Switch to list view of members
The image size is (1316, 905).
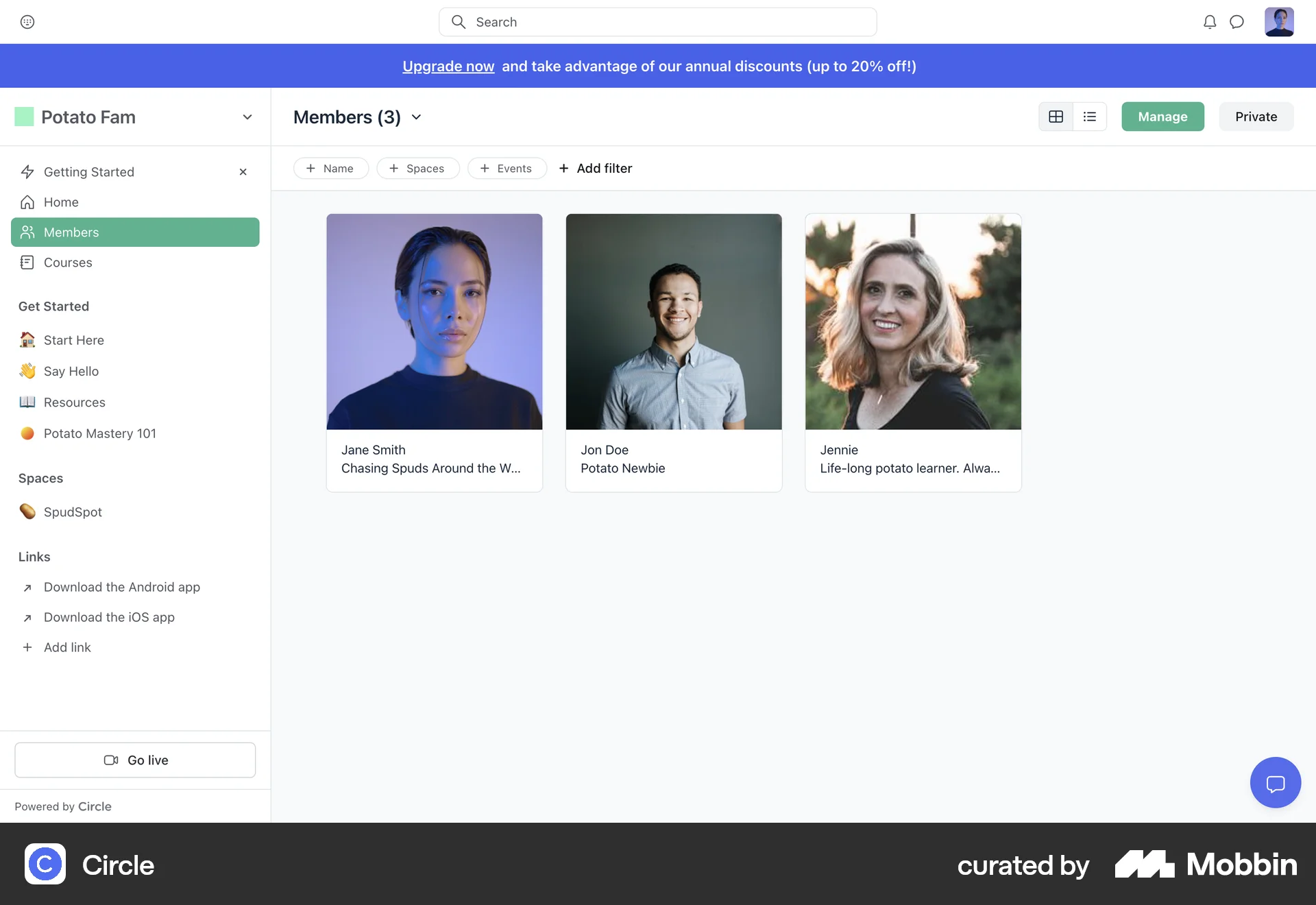point(1089,117)
